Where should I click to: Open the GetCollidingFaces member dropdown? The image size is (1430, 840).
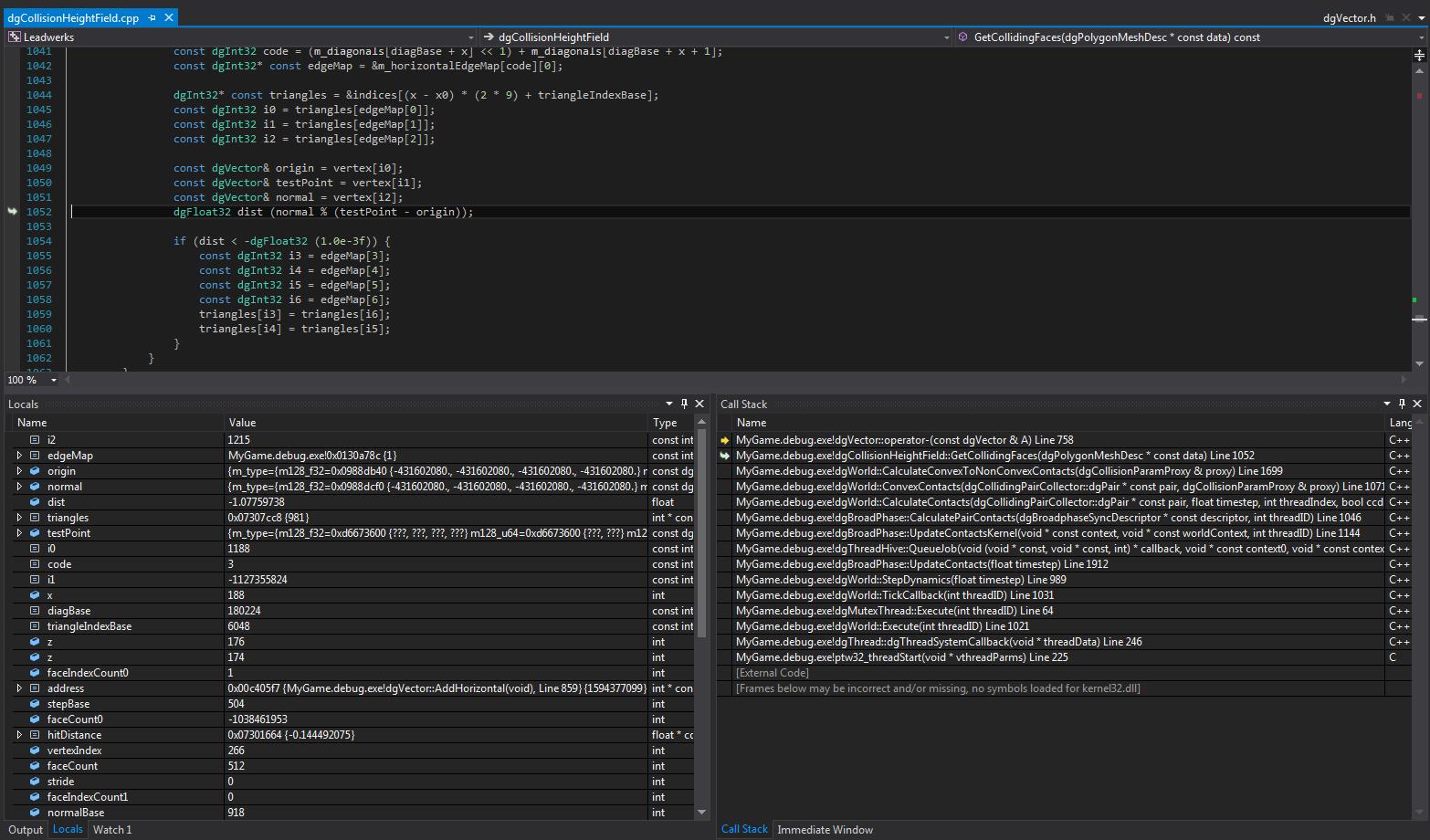(1420, 37)
